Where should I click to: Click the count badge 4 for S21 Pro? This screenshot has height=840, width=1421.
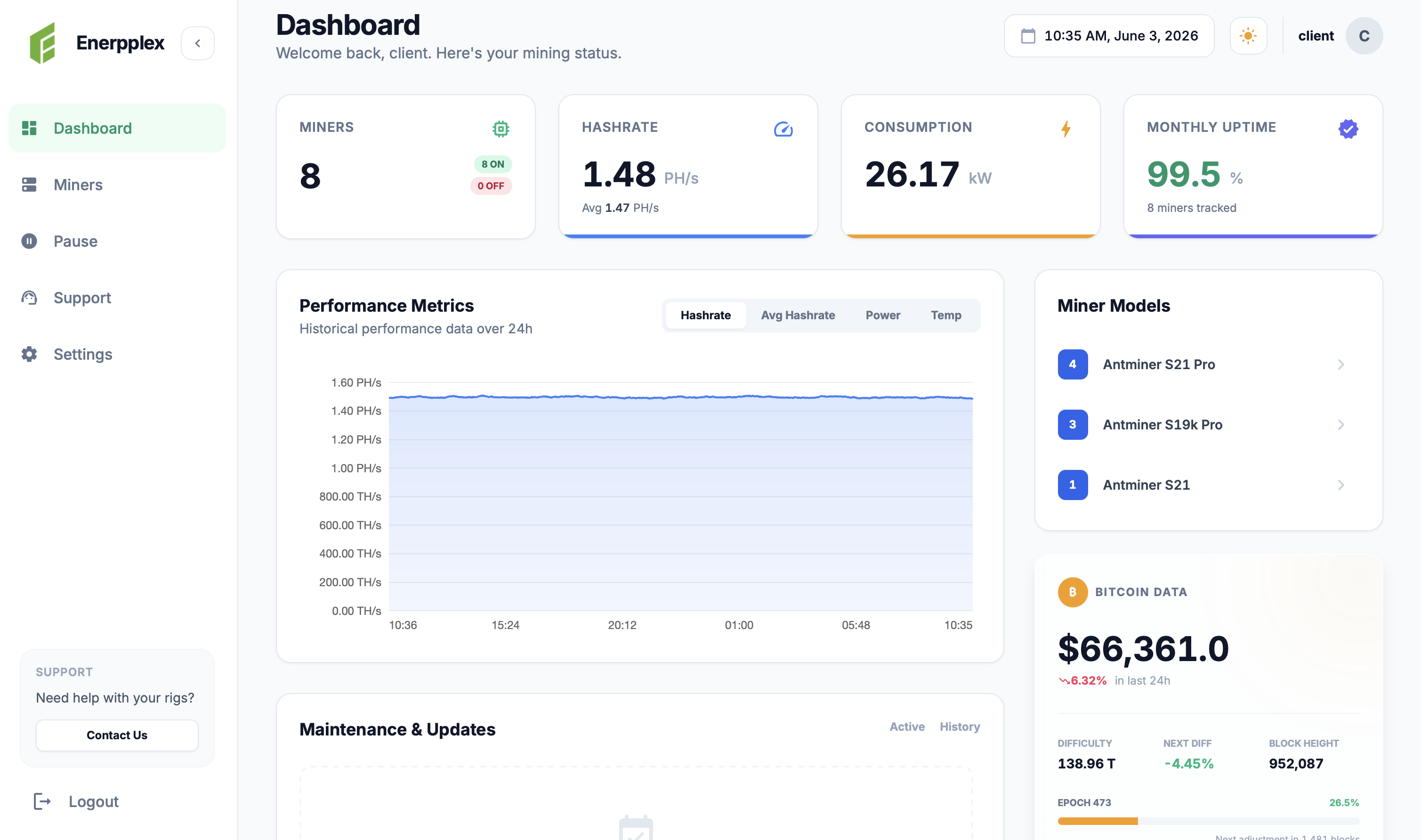[x=1073, y=364]
